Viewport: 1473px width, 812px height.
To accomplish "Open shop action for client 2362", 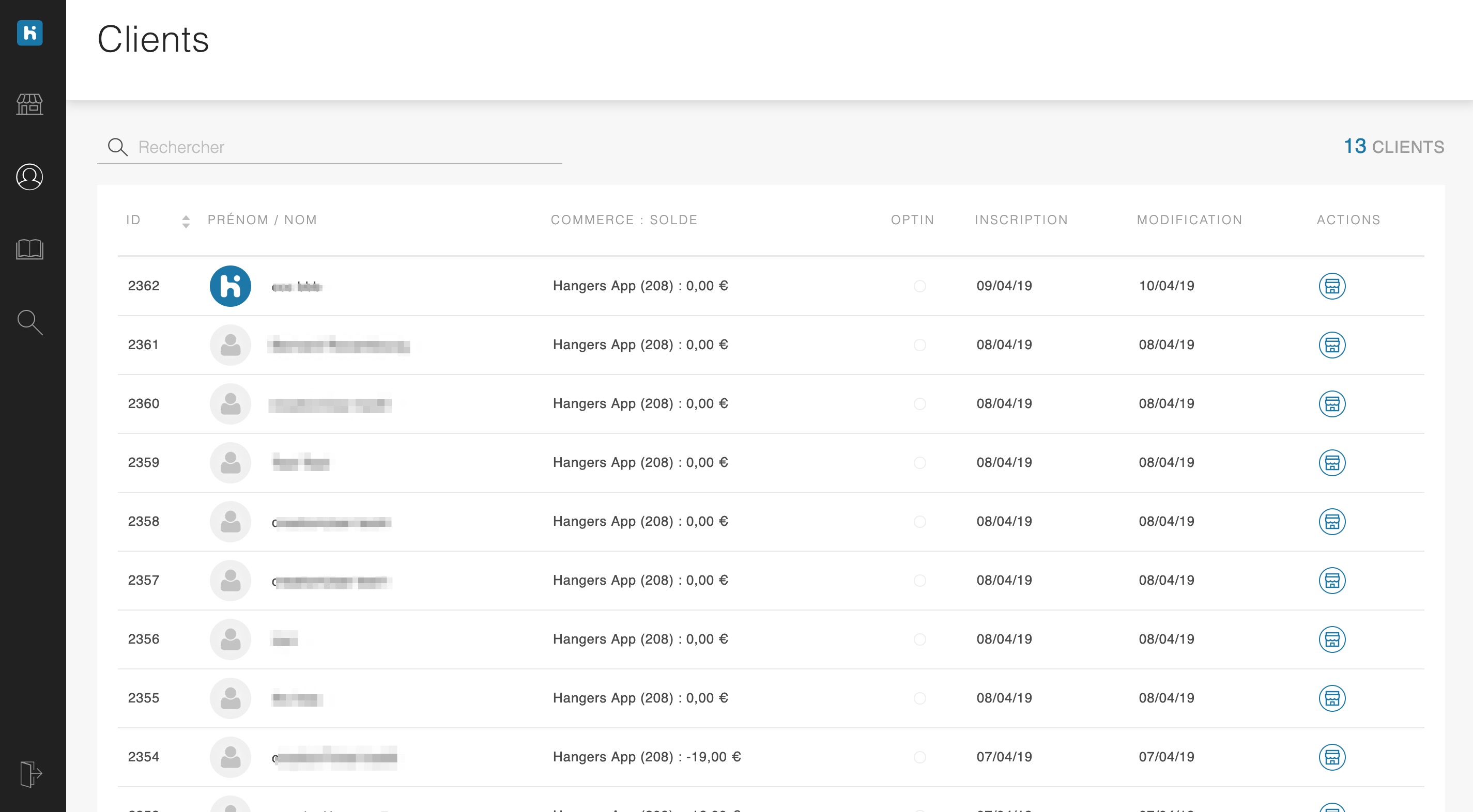I will (1332, 286).
